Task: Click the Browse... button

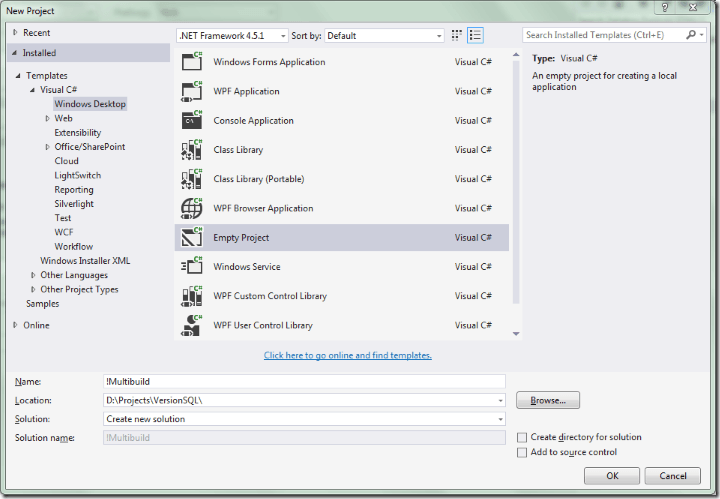Action: (x=548, y=400)
